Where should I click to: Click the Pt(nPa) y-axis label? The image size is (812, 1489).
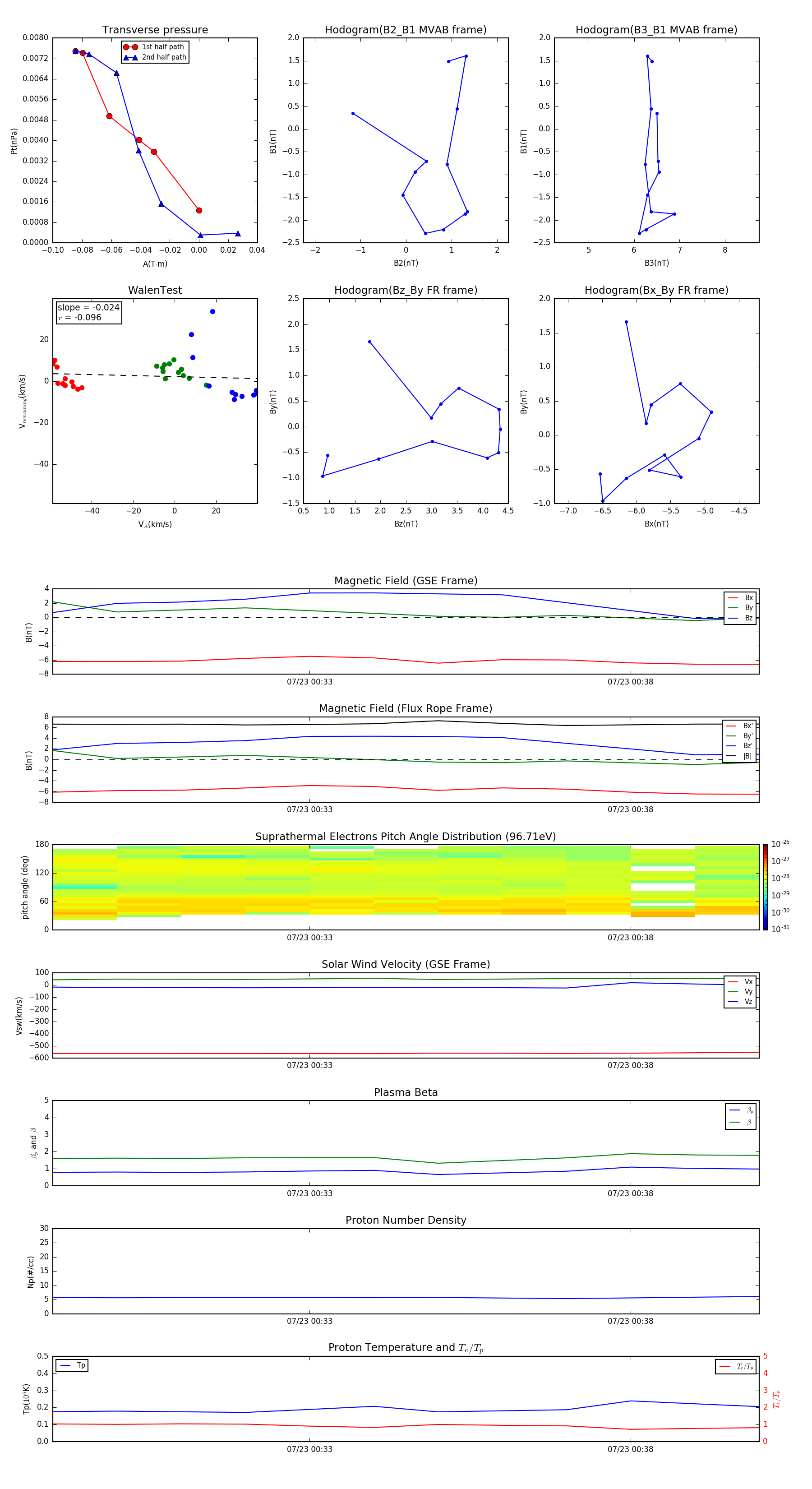pos(14,140)
